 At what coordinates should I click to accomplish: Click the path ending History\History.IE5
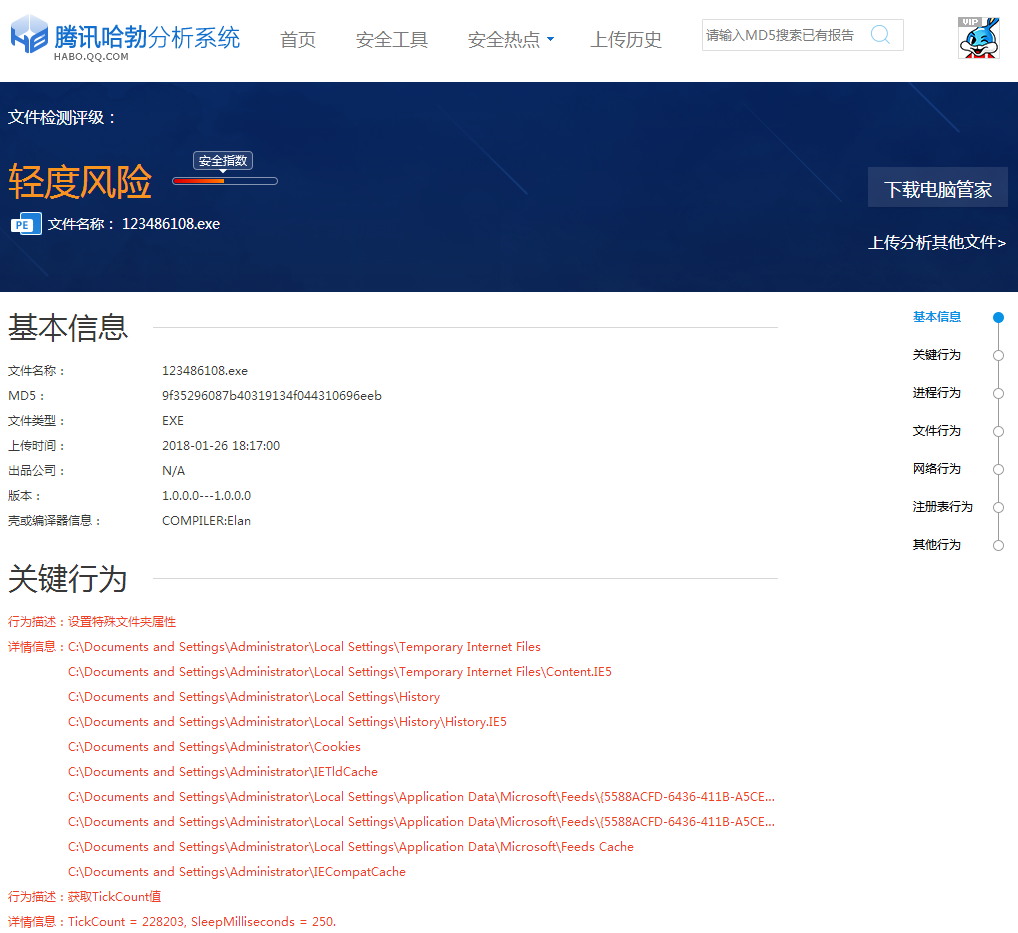point(287,721)
